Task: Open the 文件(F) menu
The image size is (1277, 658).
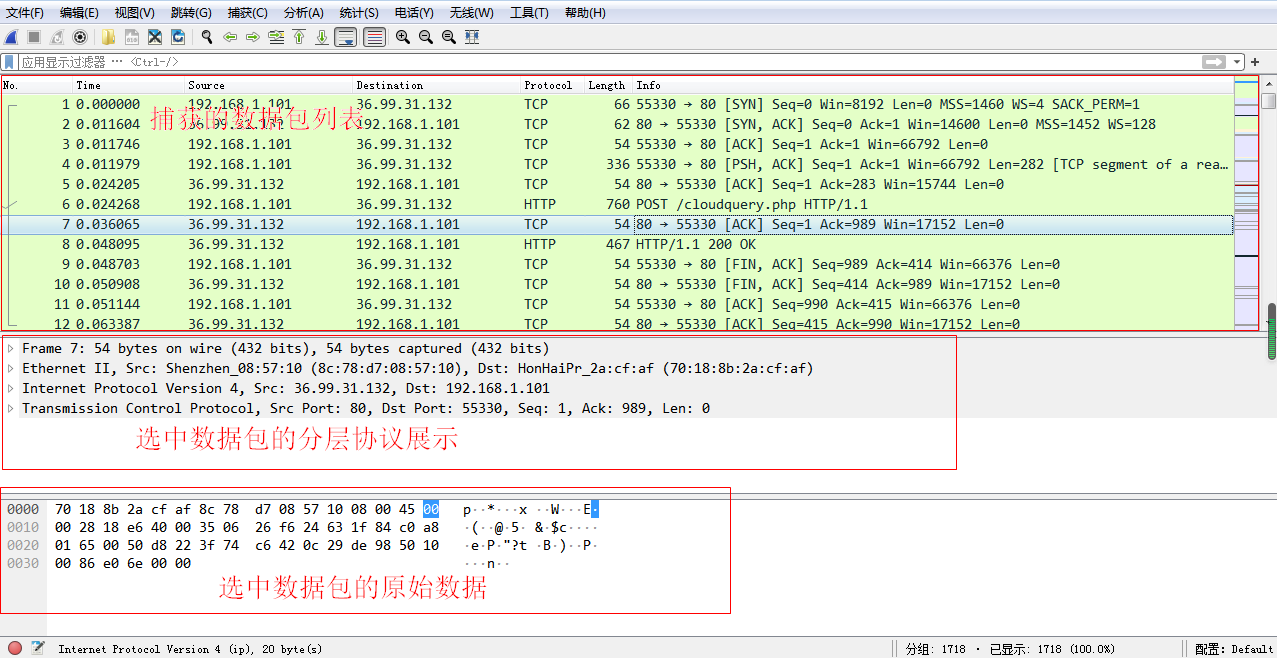Action: 25,13
